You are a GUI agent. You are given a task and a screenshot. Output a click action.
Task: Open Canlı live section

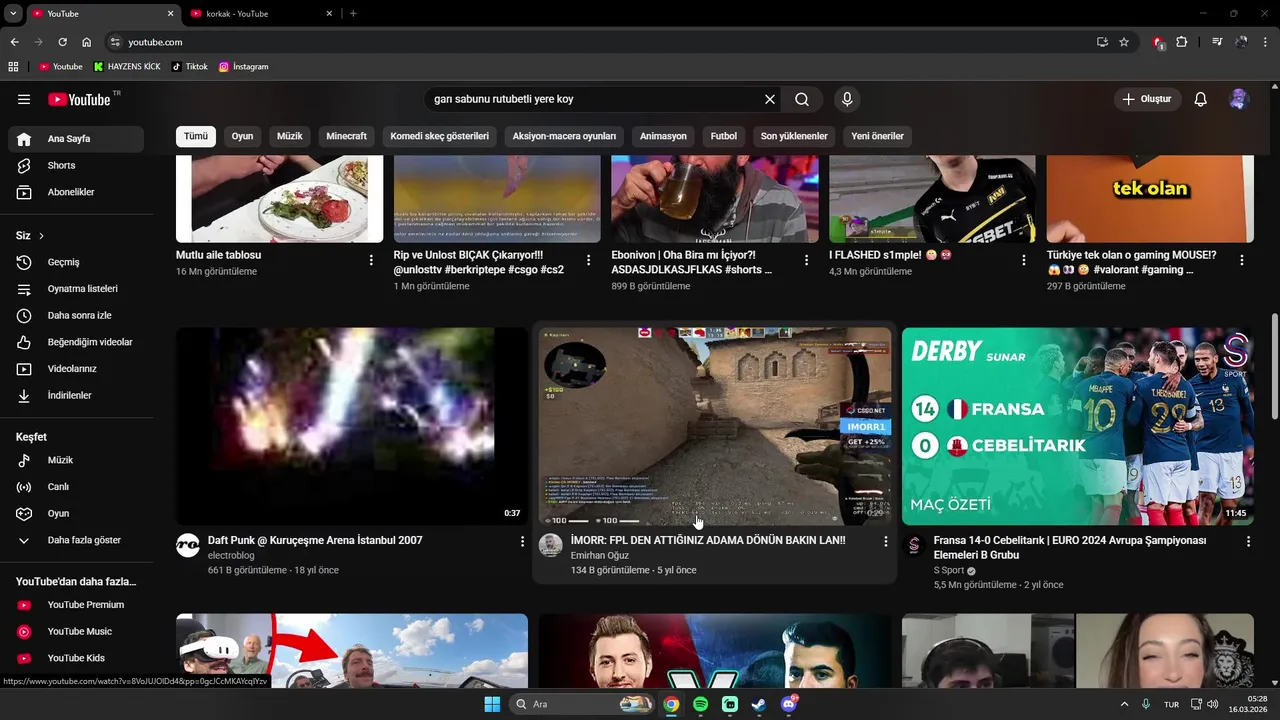tap(76, 487)
